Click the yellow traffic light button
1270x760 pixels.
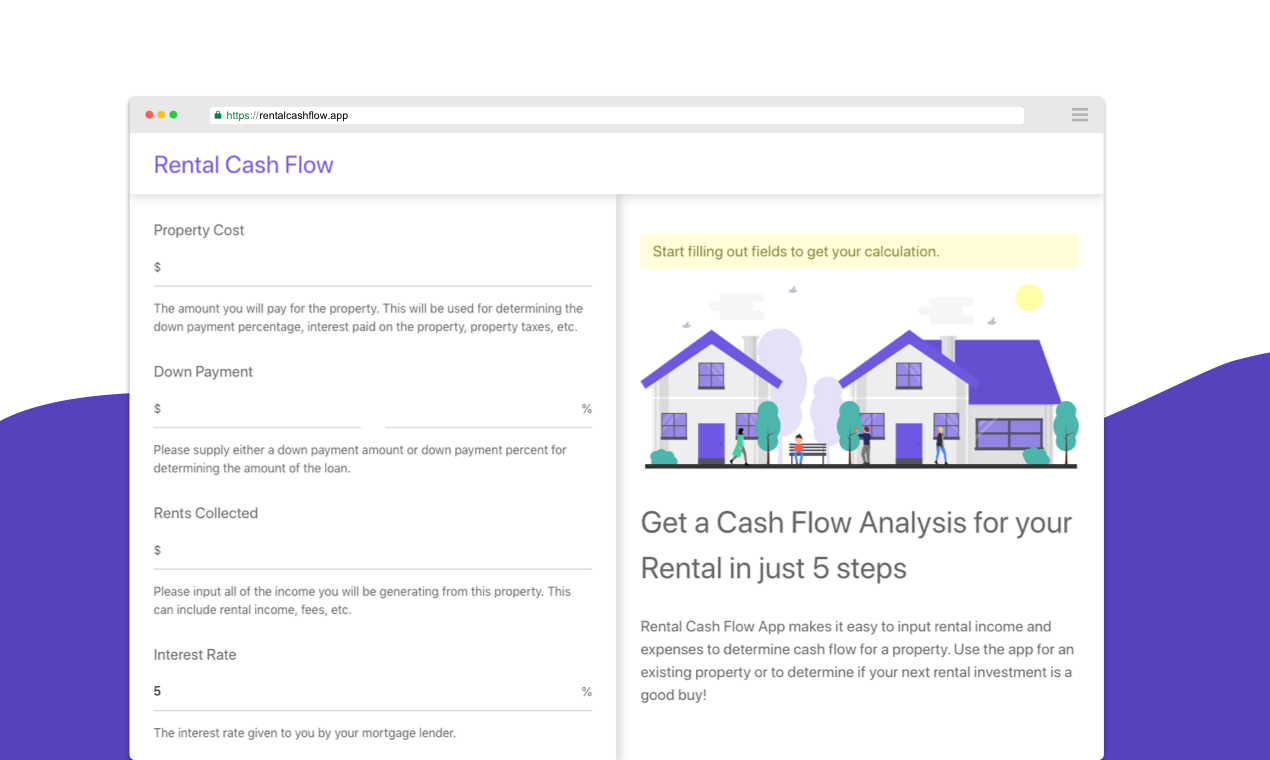(x=161, y=114)
